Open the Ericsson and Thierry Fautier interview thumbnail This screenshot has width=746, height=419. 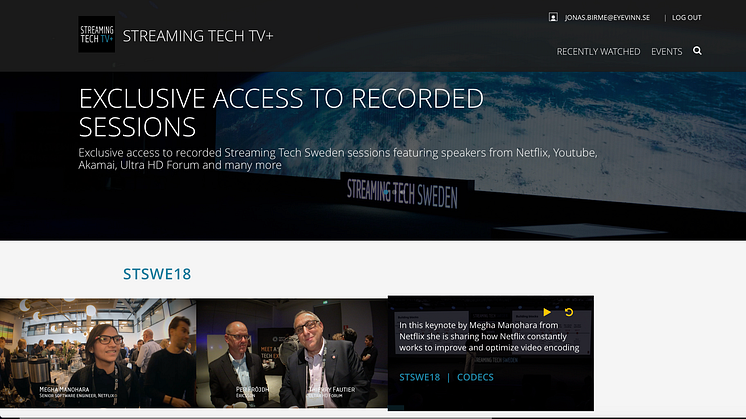tap(291, 355)
